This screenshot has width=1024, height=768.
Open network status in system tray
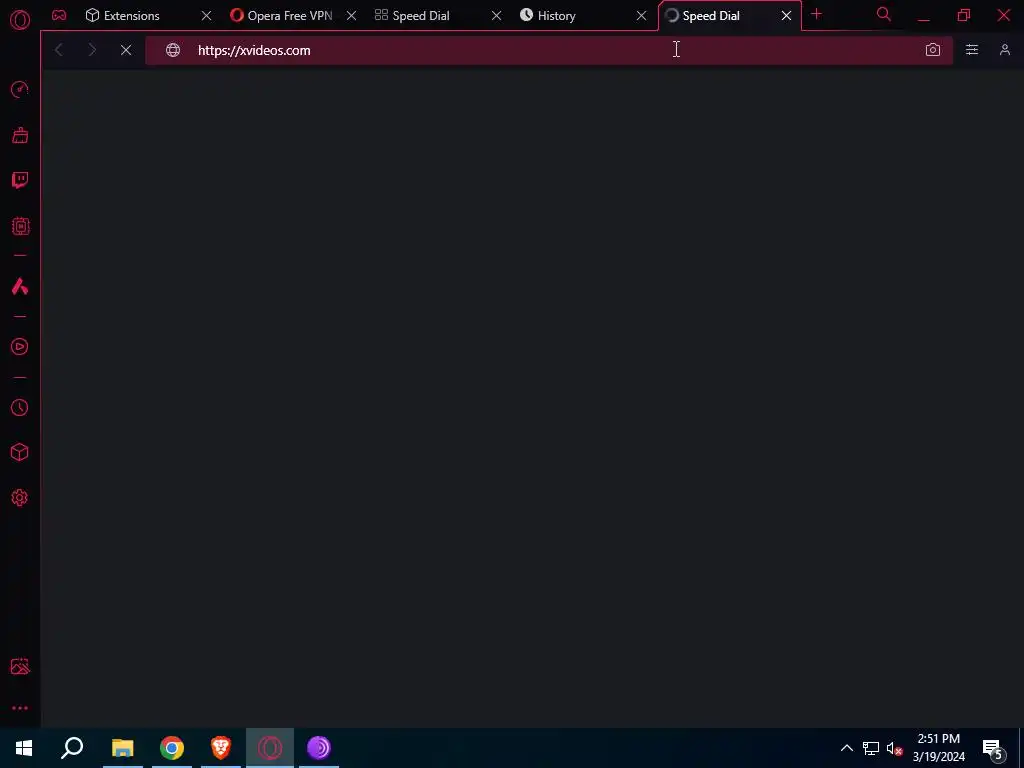[x=871, y=748]
